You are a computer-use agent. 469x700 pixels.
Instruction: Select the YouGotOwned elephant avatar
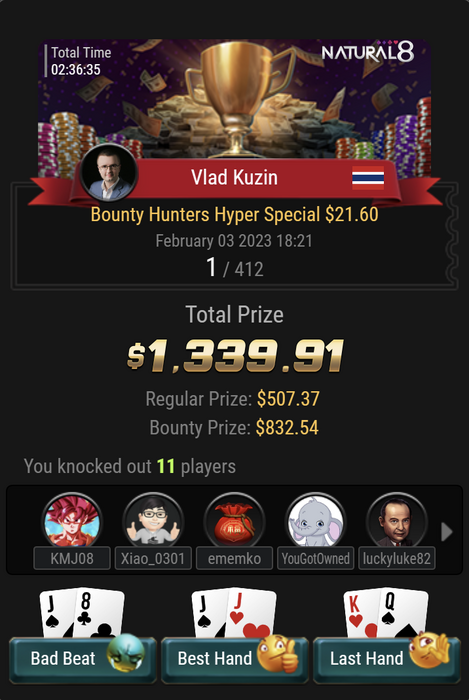[x=315, y=521]
